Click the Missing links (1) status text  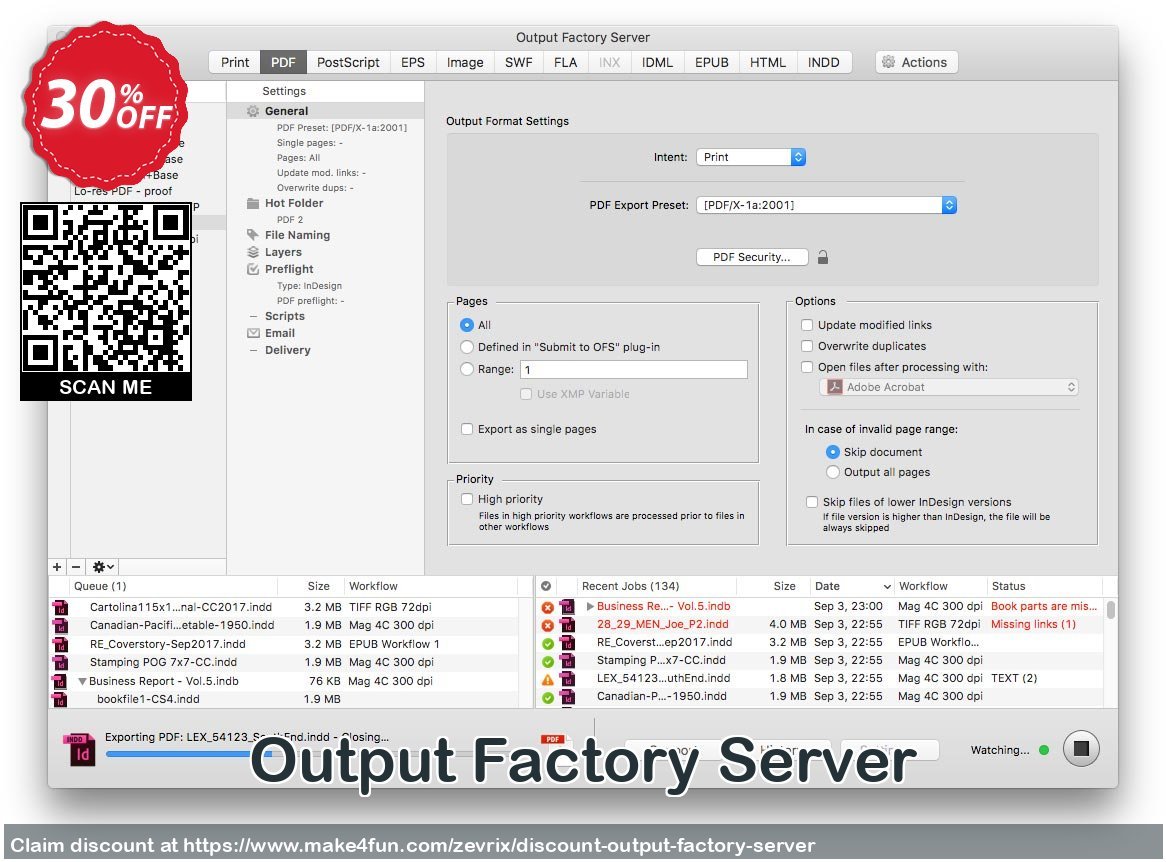pyautogui.click(x=1033, y=624)
